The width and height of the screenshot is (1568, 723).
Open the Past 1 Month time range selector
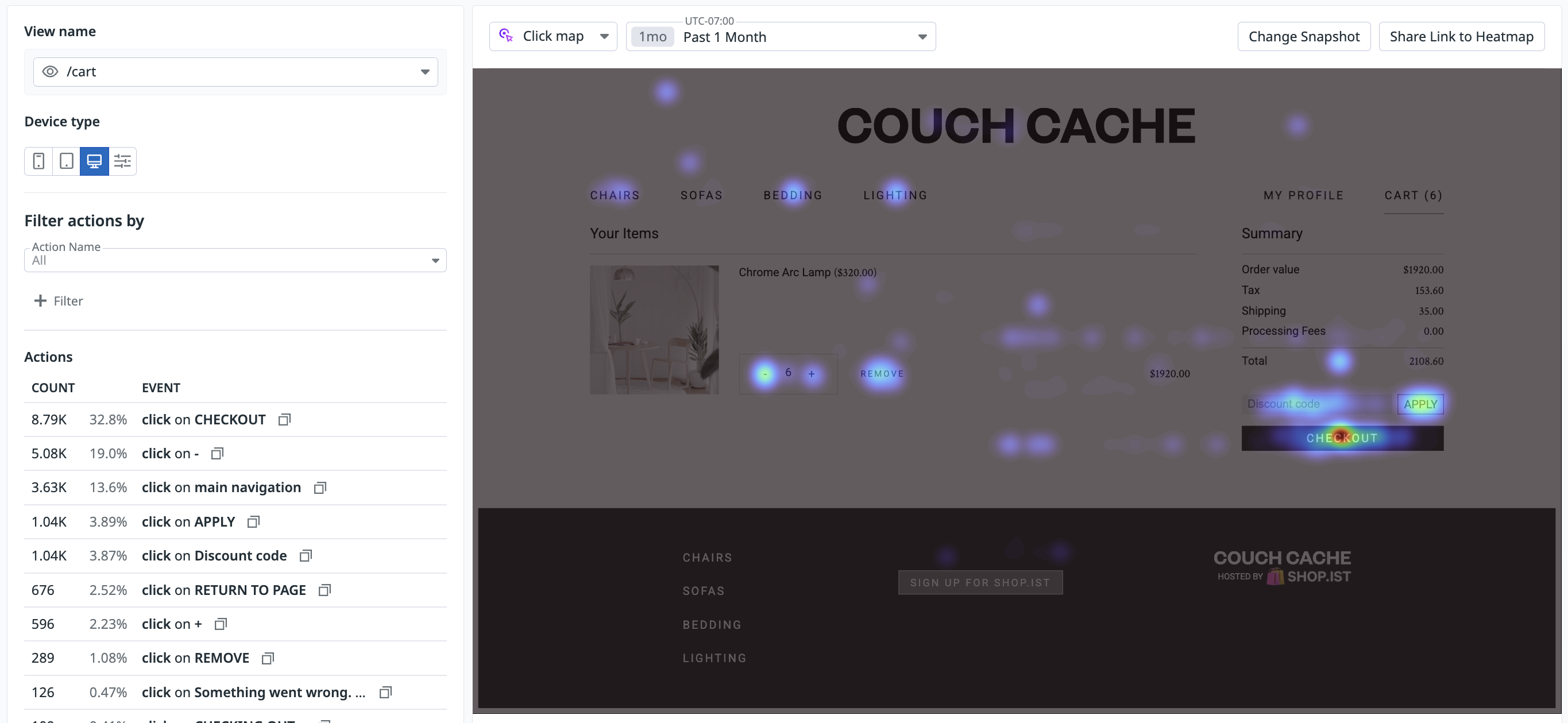[922, 37]
